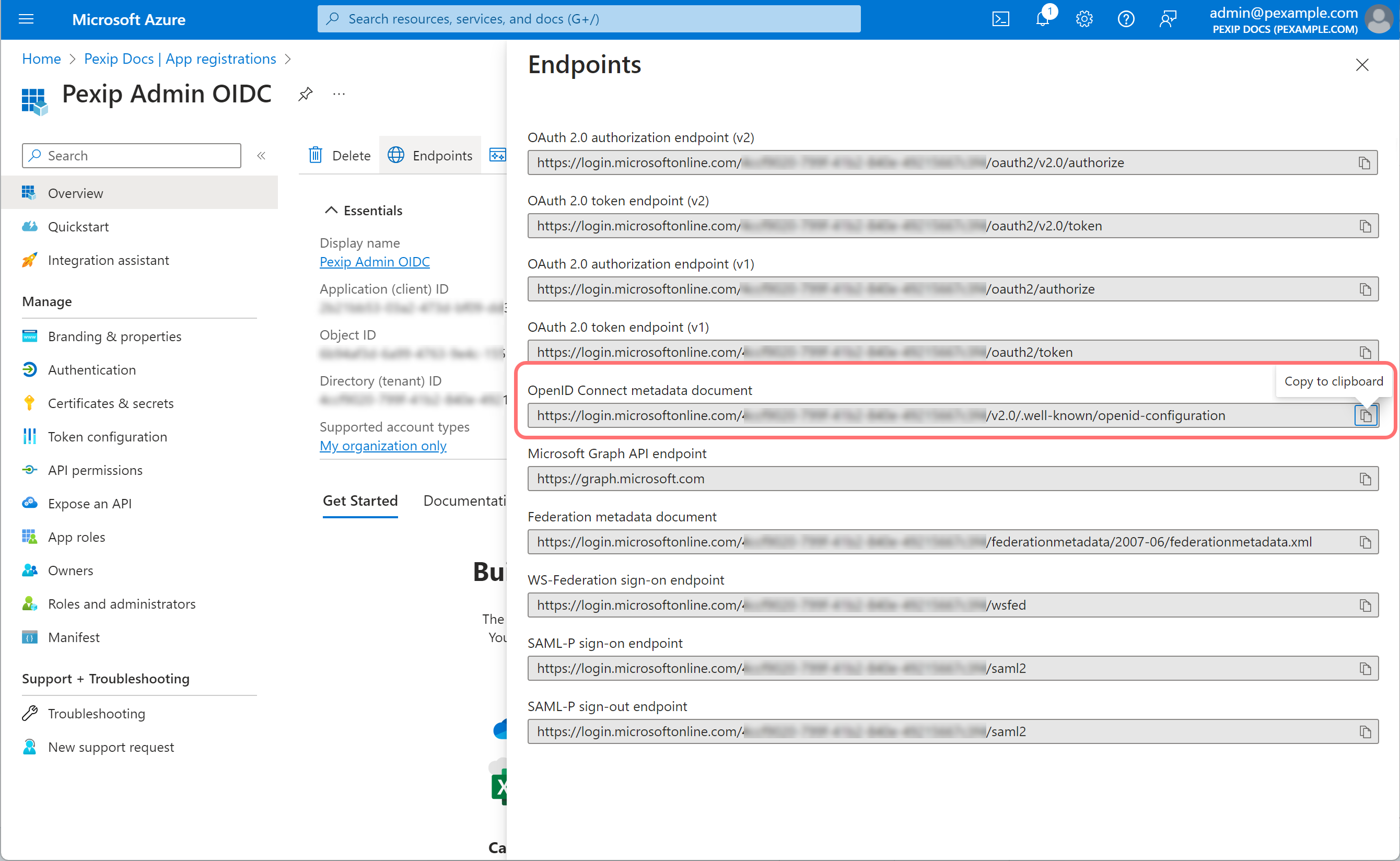Click the My organization only link
The image size is (1400, 861).
tap(382, 446)
